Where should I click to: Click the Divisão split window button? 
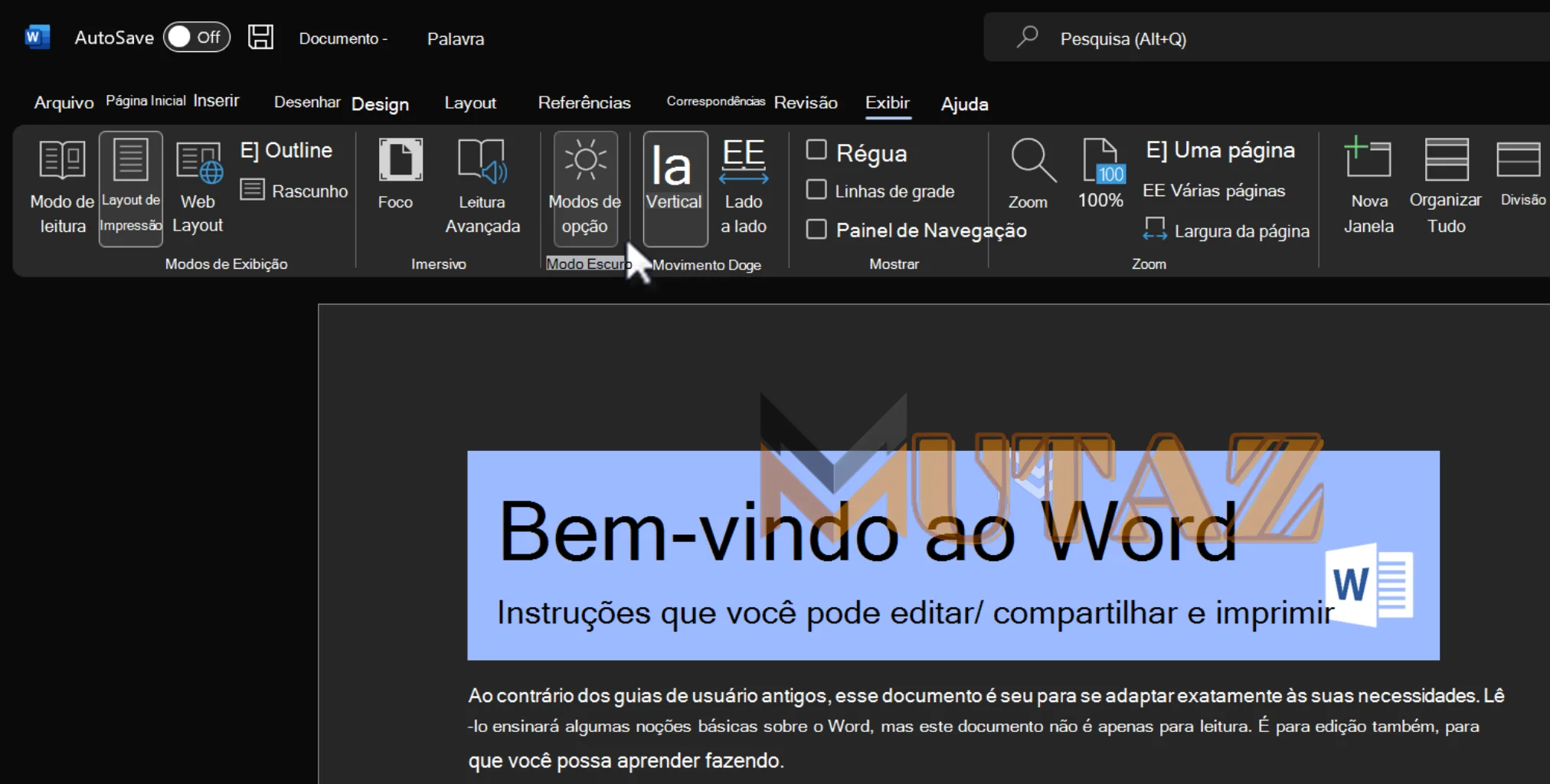1522,175
